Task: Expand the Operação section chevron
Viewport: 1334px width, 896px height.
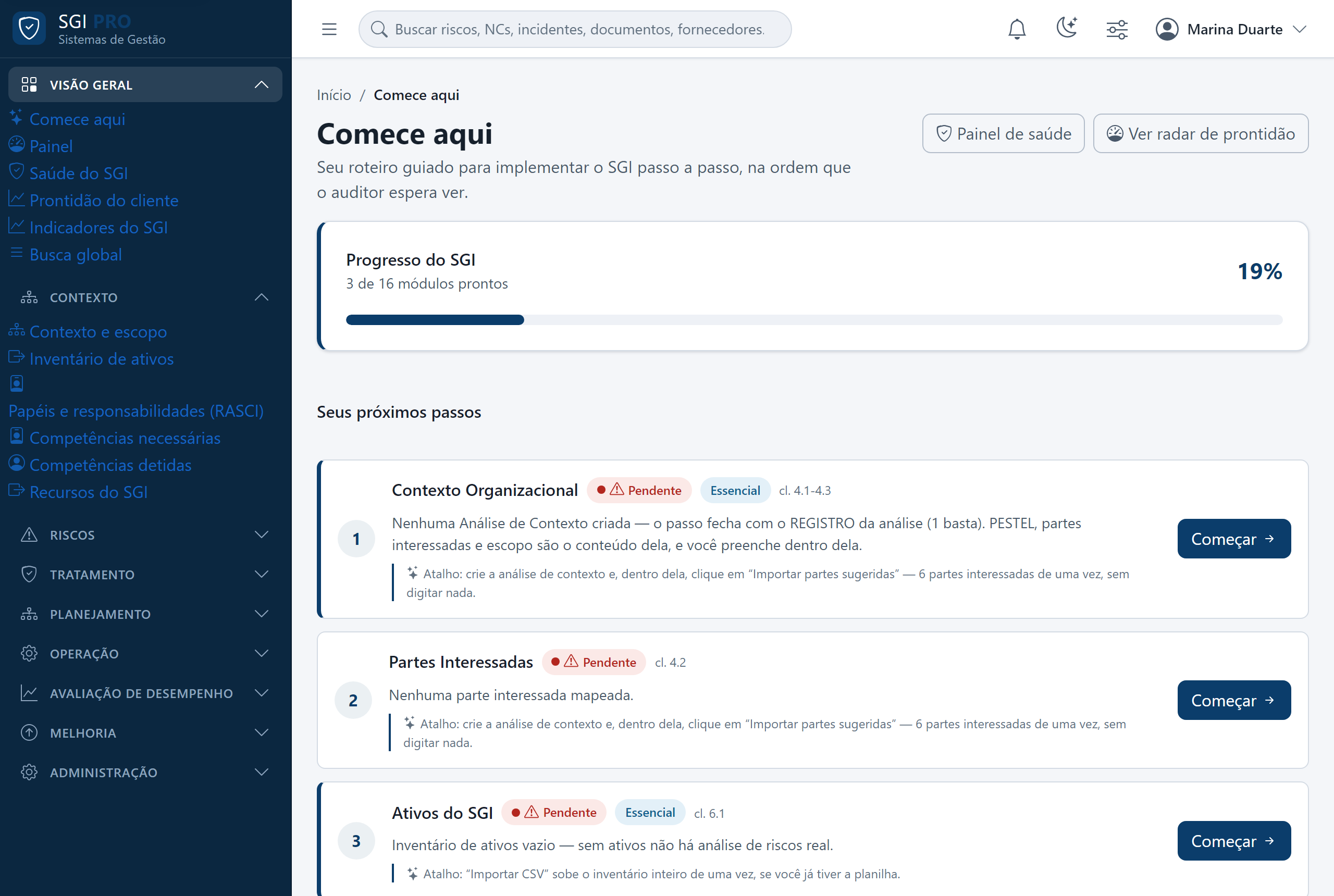Action: (261, 653)
